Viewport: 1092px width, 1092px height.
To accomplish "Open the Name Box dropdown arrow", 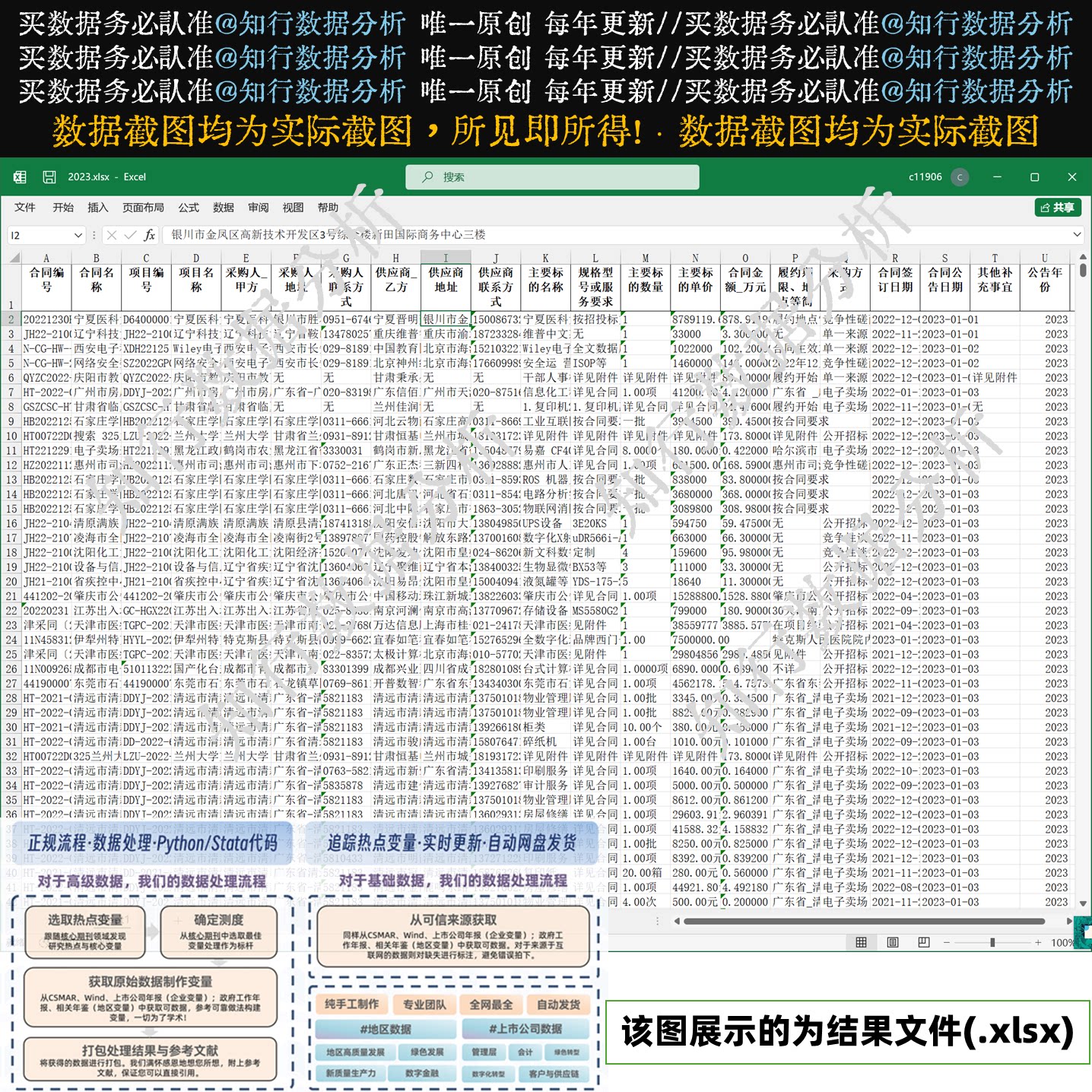I will click(x=78, y=235).
